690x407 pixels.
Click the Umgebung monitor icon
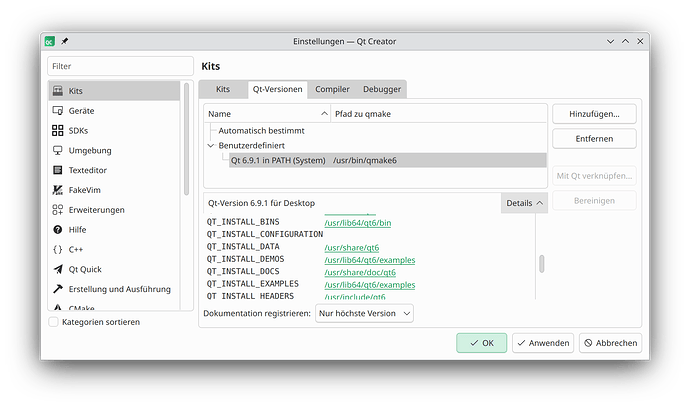[58, 150]
